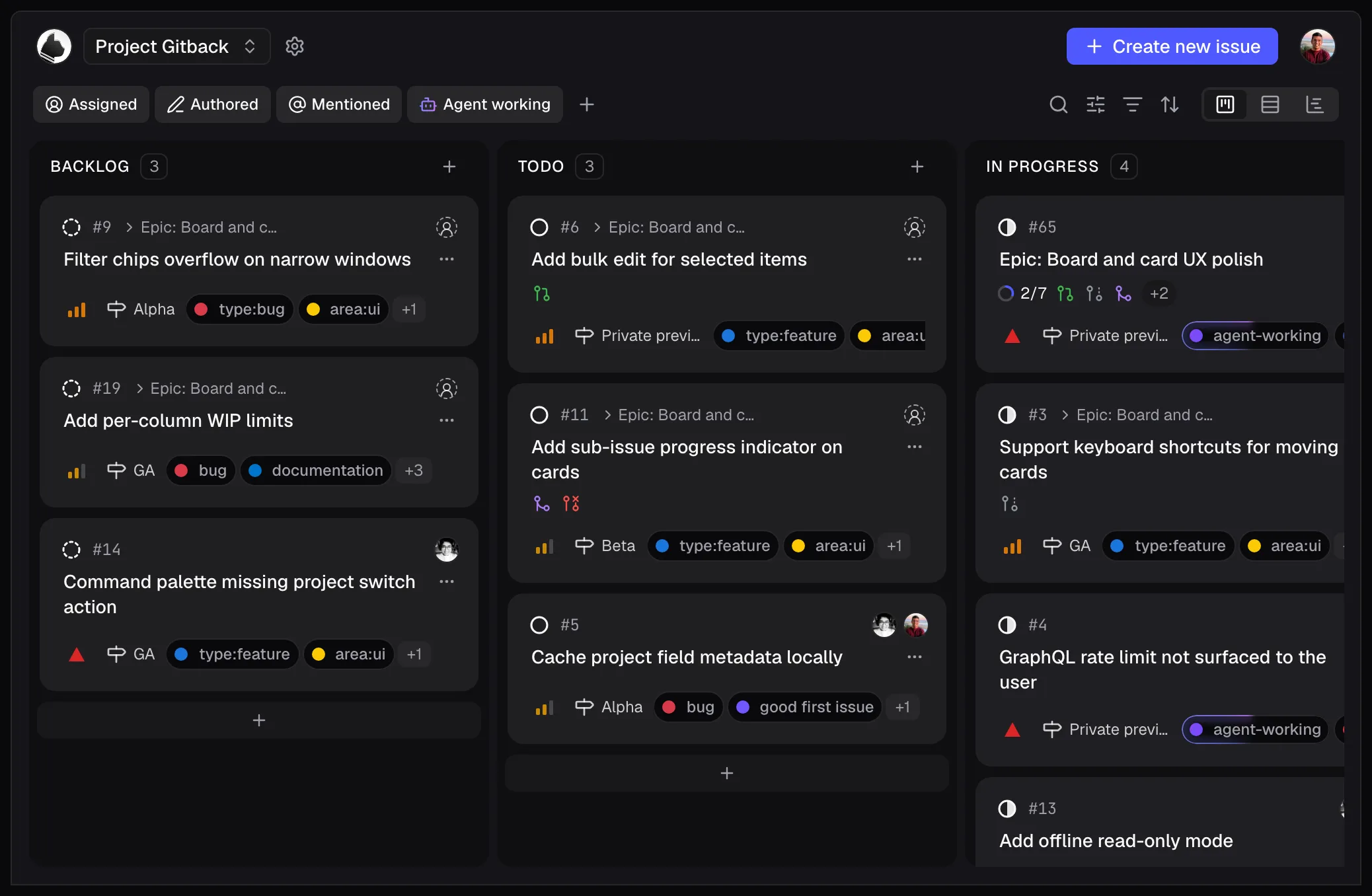Image resolution: width=1372 pixels, height=896 pixels.
Task: Open the user profile avatar
Action: tap(1317, 46)
